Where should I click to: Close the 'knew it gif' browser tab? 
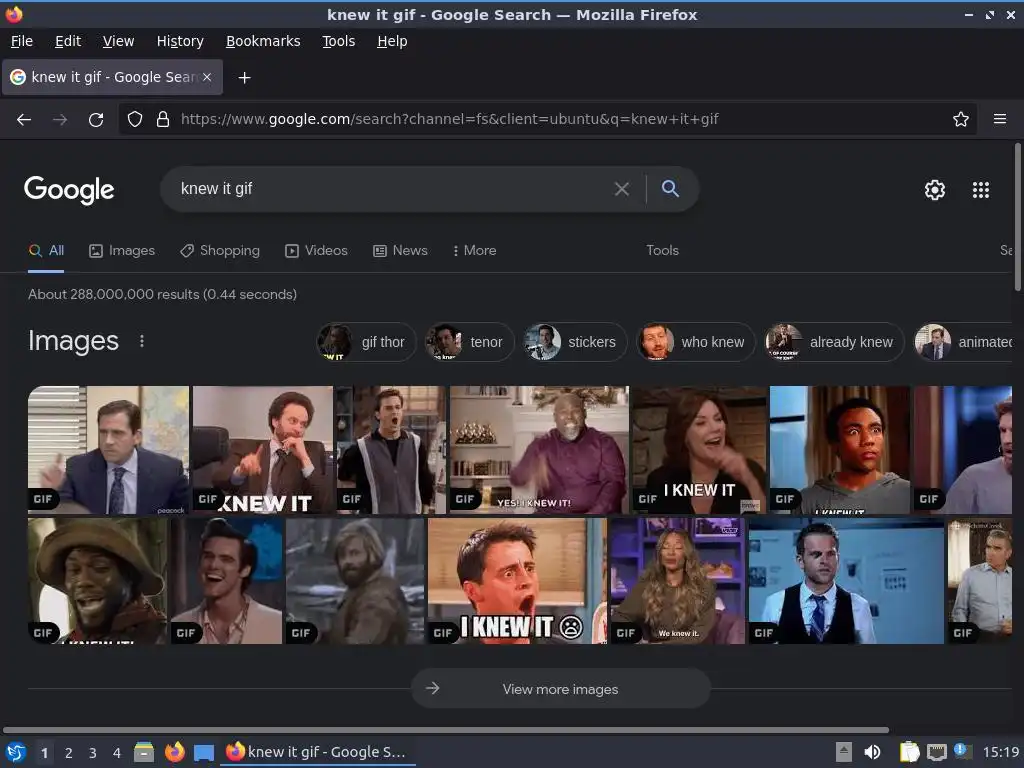(x=207, y=77)
